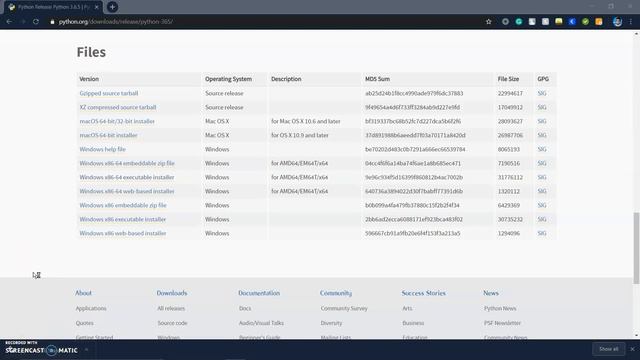Click MD5 sum of Windows help file
The width and height of the screenshot is (640, 360).
pos(415,149)
